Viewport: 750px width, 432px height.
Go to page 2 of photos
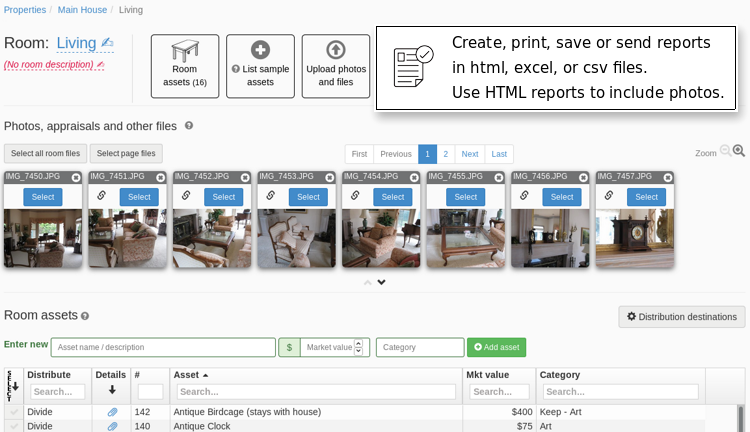click(x=445, y=154)
